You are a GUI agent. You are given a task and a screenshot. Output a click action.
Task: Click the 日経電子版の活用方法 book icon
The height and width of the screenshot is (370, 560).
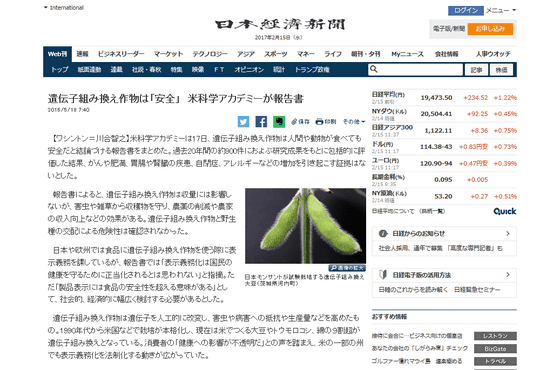tap(383, 275)
